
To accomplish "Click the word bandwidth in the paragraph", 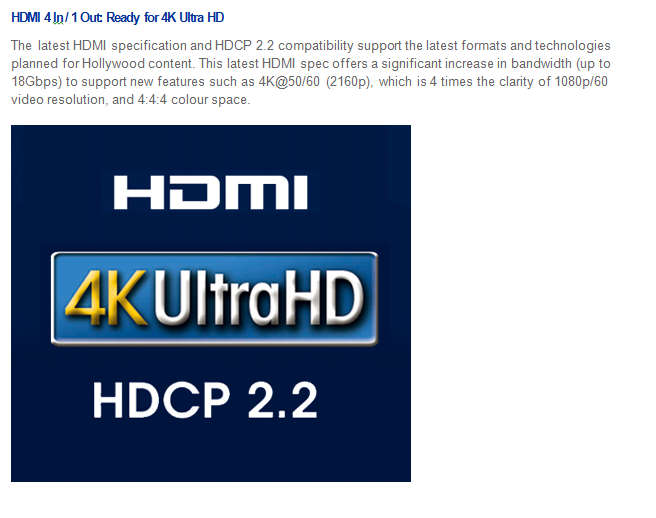I will (541, 64).
